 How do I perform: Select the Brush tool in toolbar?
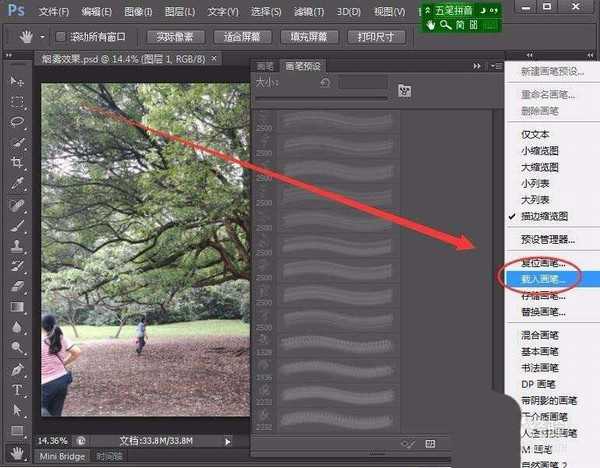coord(17,225)
